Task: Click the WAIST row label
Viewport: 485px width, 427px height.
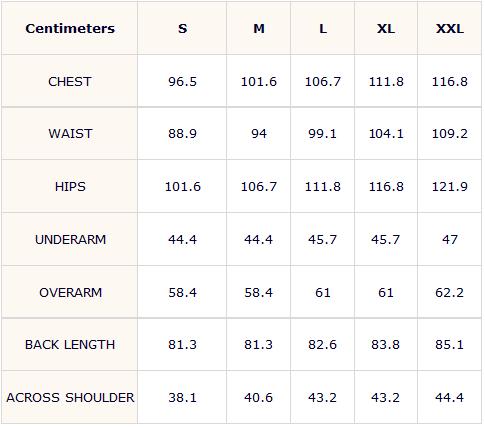Action: pyautogui.click(x=70, y=134)
